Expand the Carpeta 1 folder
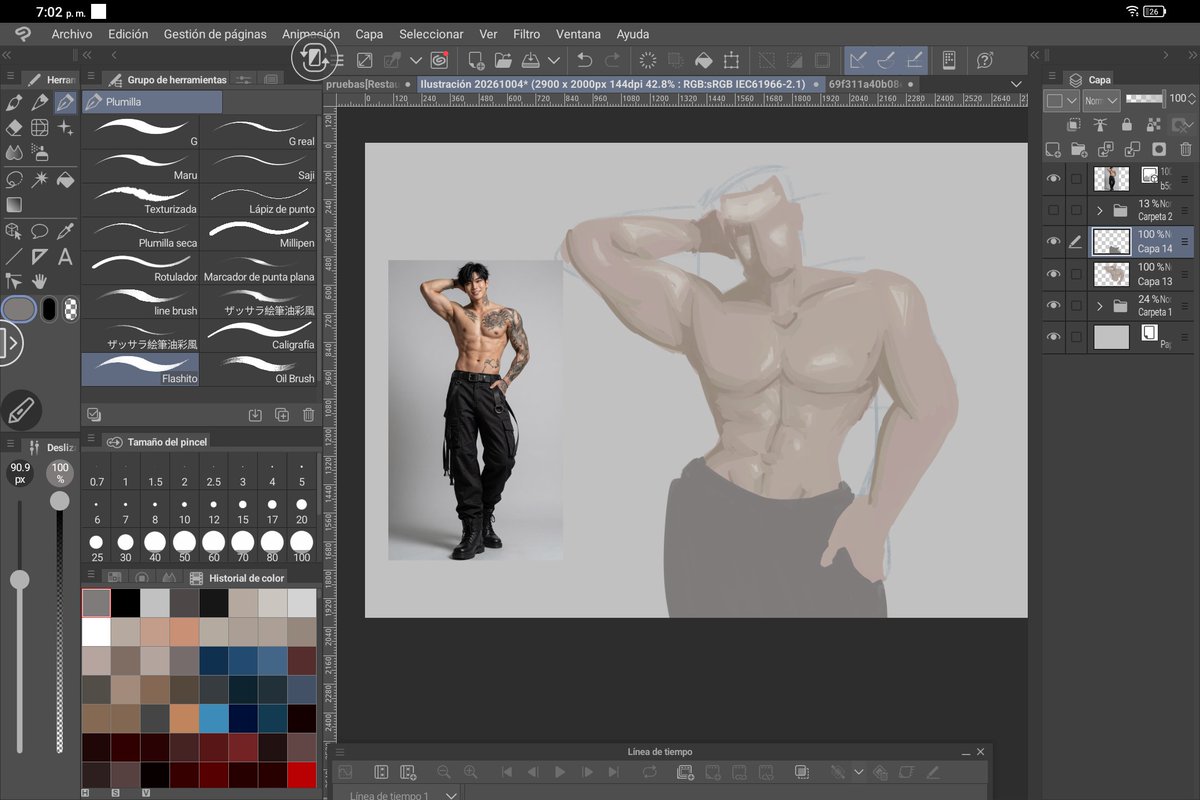 pos(1100,305)
